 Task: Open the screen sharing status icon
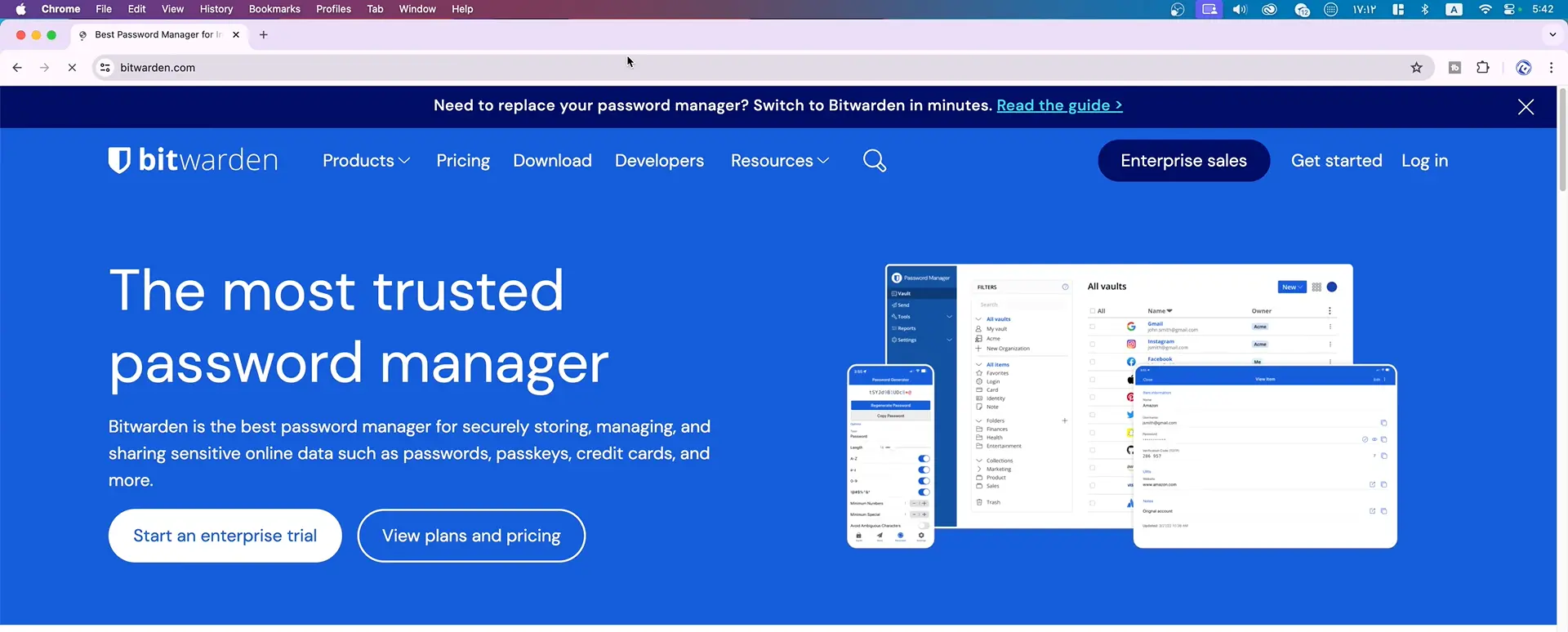coord(1209,9)
